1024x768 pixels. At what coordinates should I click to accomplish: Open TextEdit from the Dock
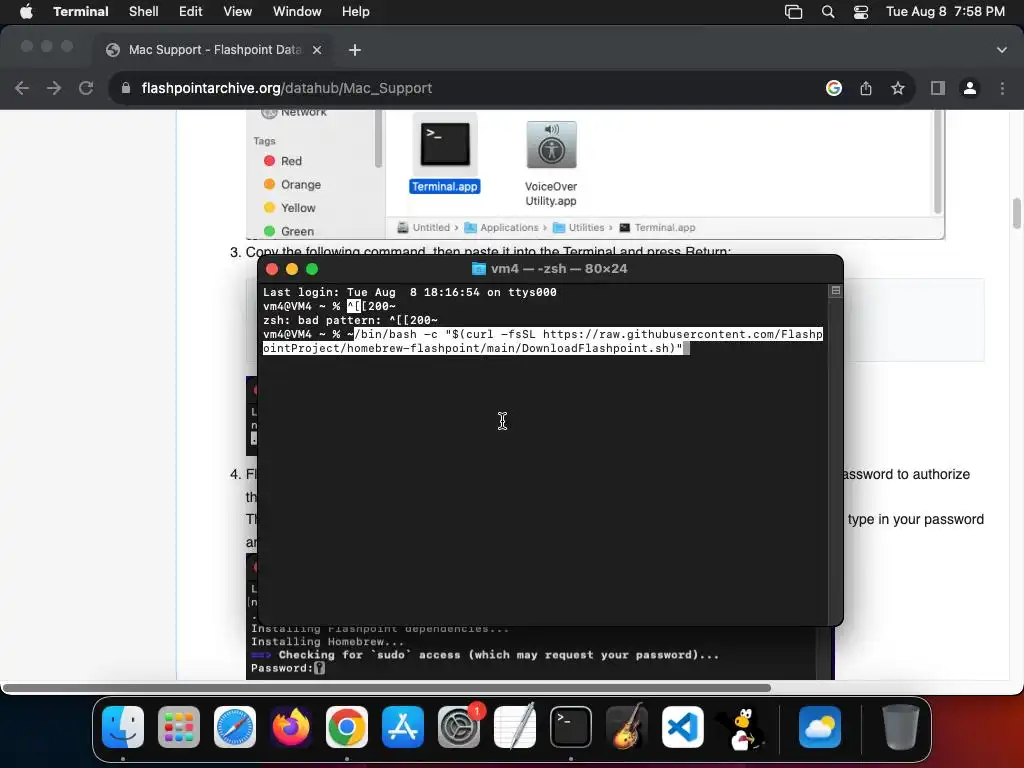pos(515,727)
